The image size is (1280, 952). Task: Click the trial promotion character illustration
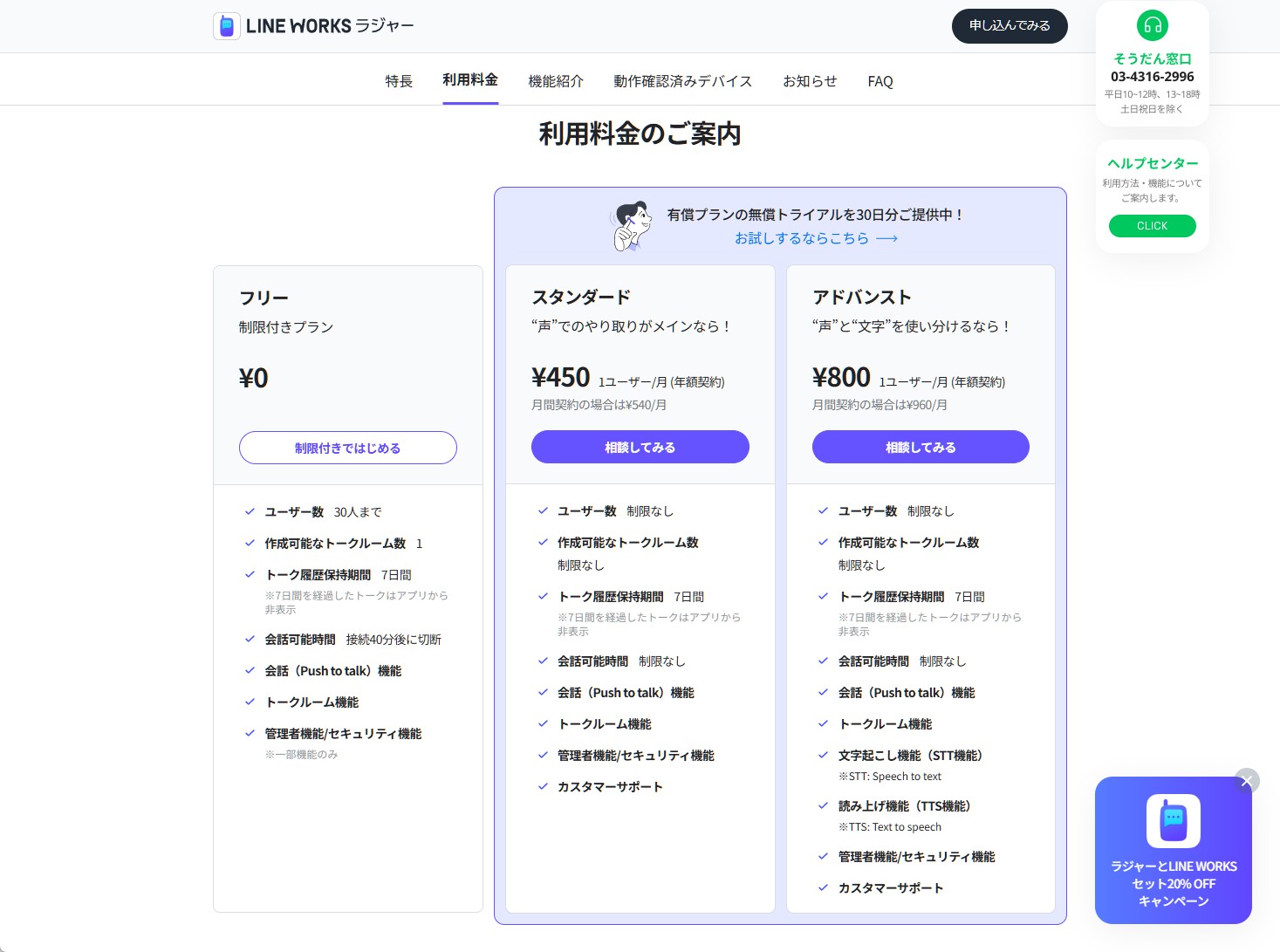click(631, 226)
